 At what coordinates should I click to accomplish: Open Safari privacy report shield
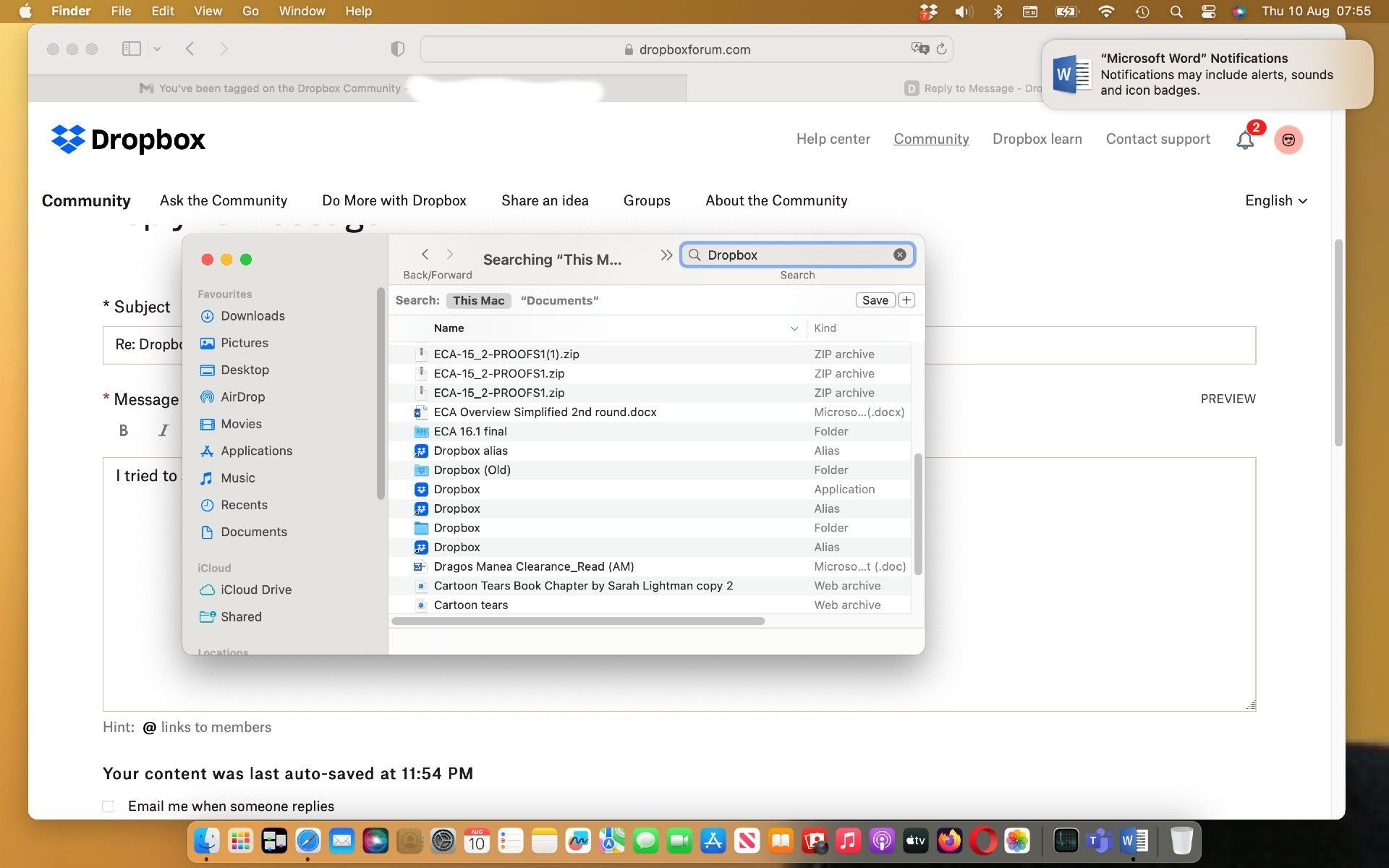coord(397,48)
